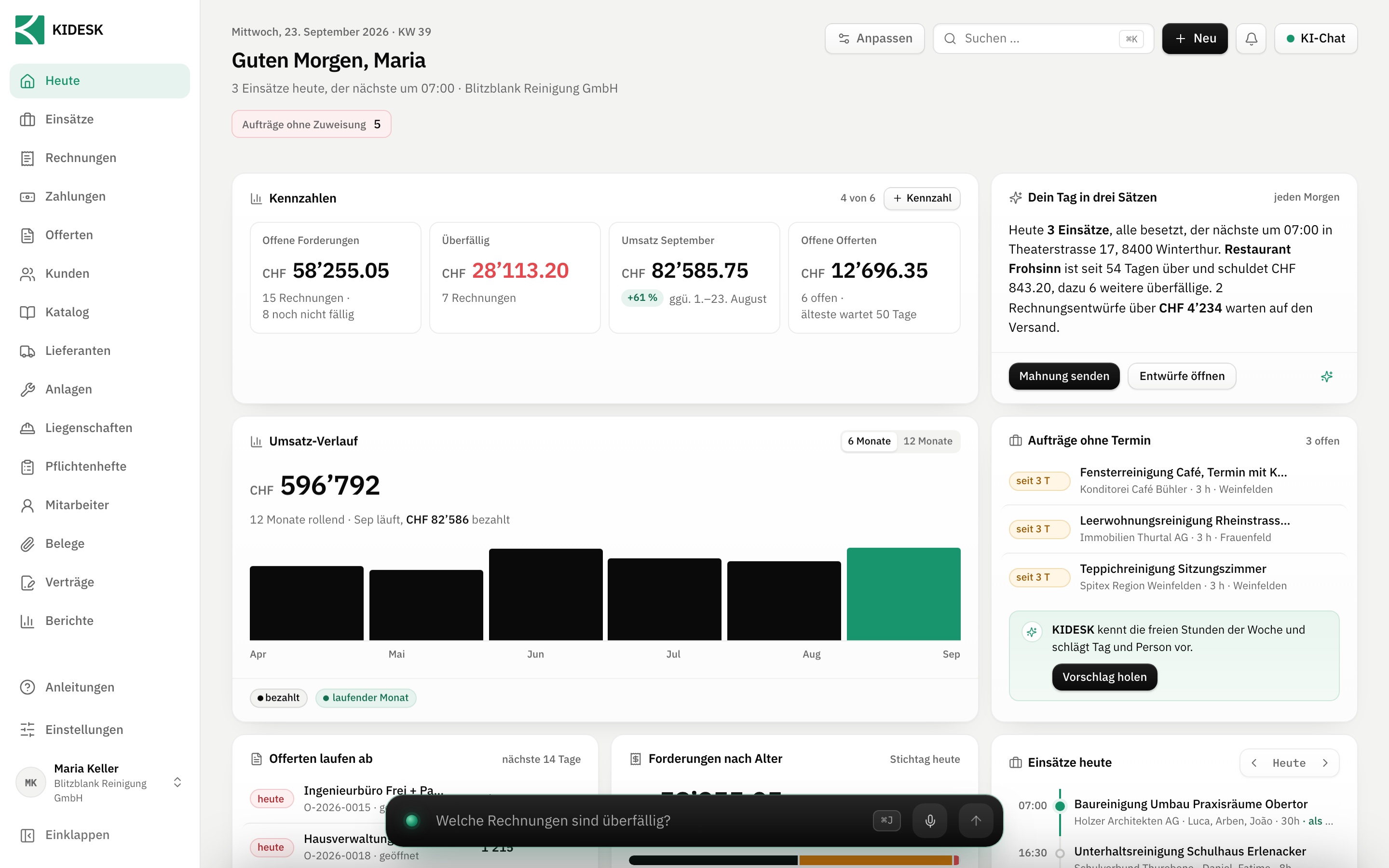Click the Berichte chart icon
Screen dimensions: 1389x868
pyautogui.click(x=27, y=621)
